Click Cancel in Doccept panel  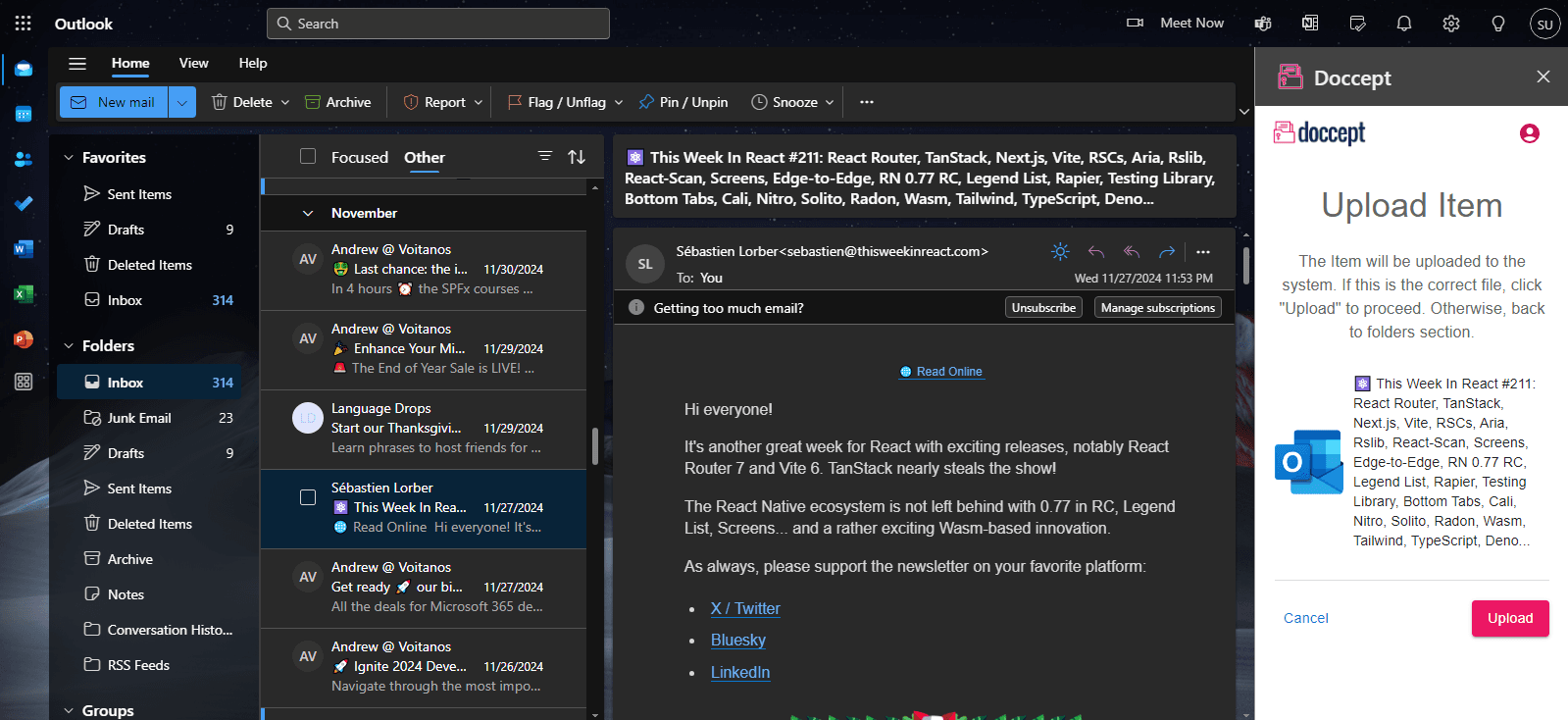(x=1306, y=618)
